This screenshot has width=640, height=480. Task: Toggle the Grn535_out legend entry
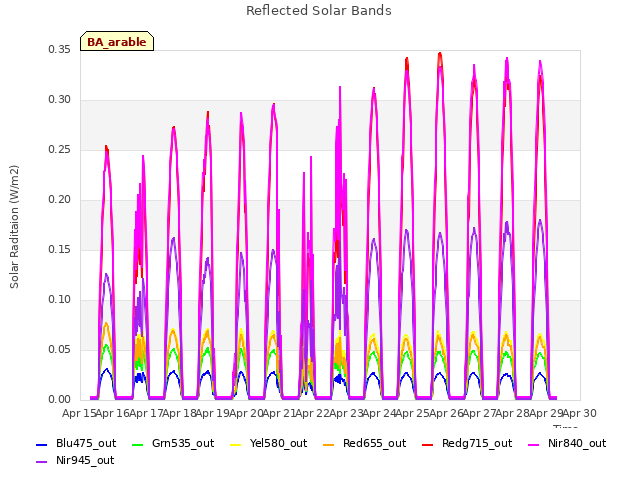(173, 444)
